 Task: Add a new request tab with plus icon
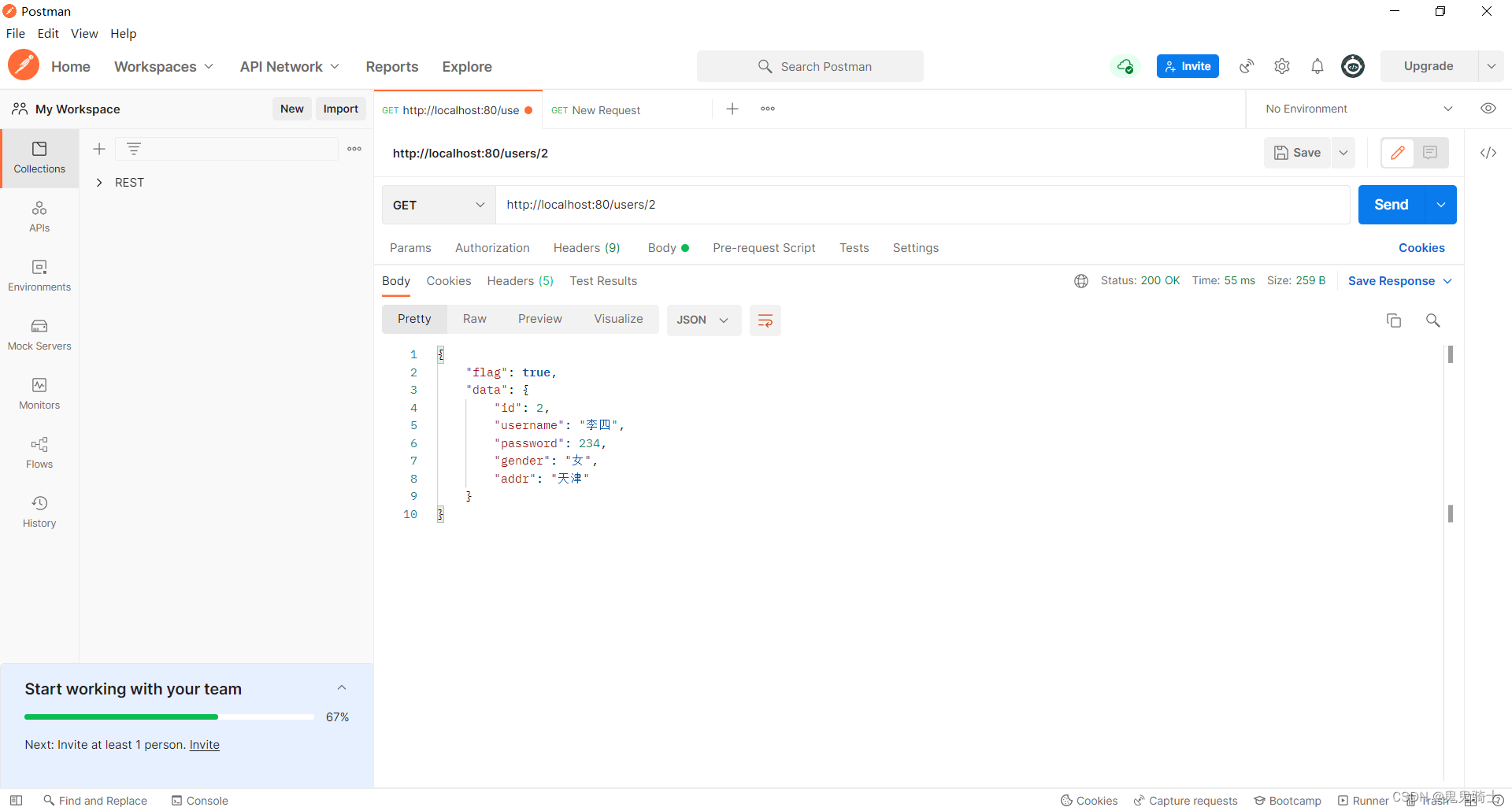pyautogui.click(x=732, y=109)
